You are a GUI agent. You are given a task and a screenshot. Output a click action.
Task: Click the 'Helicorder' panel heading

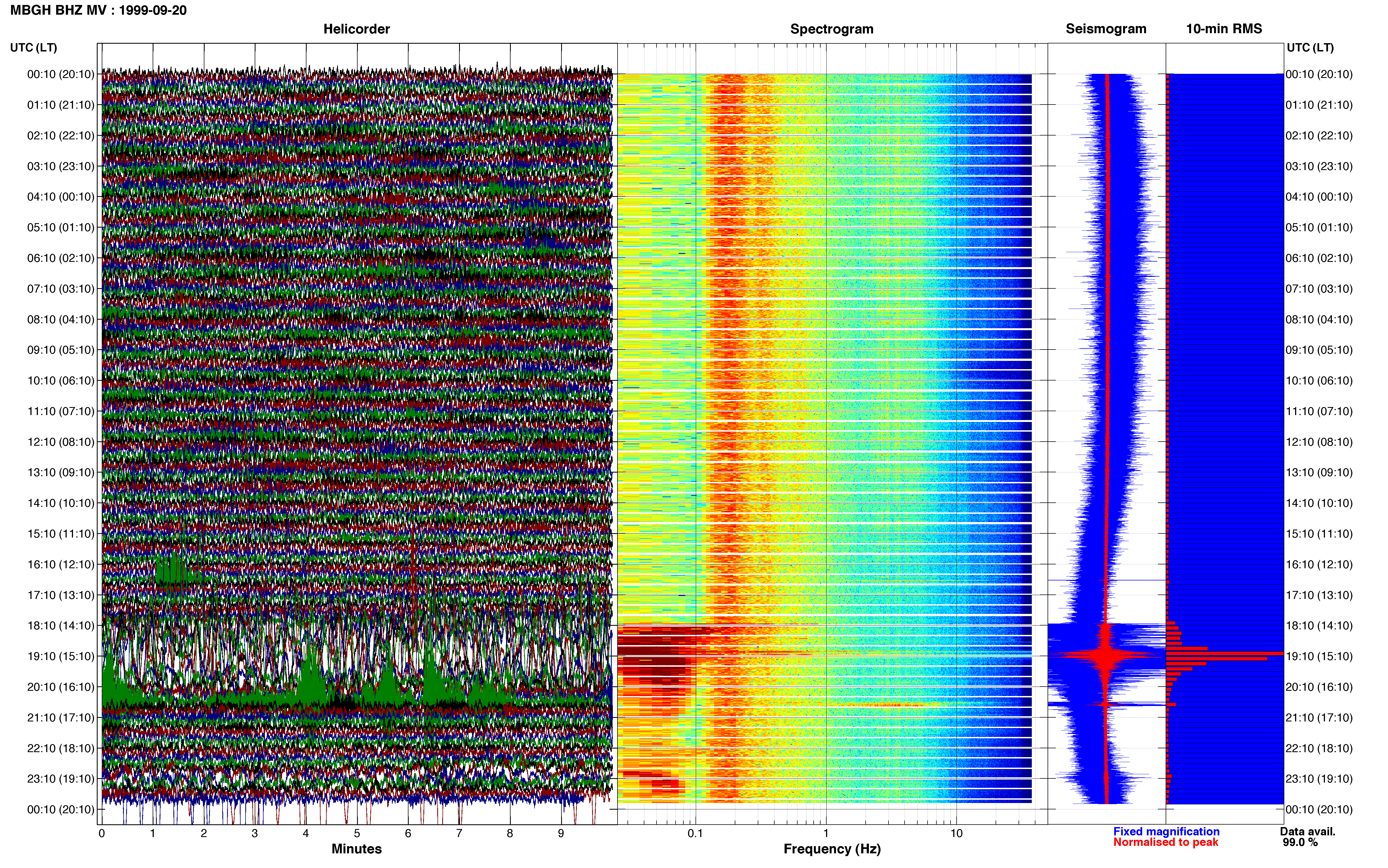tap(356, 29)
